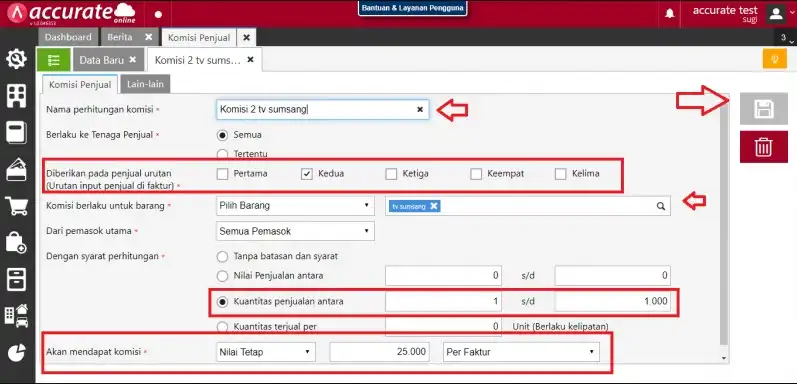Click the commission amount field 25.000
This screenshot has height=384, width=797.
tap(379, 352)
